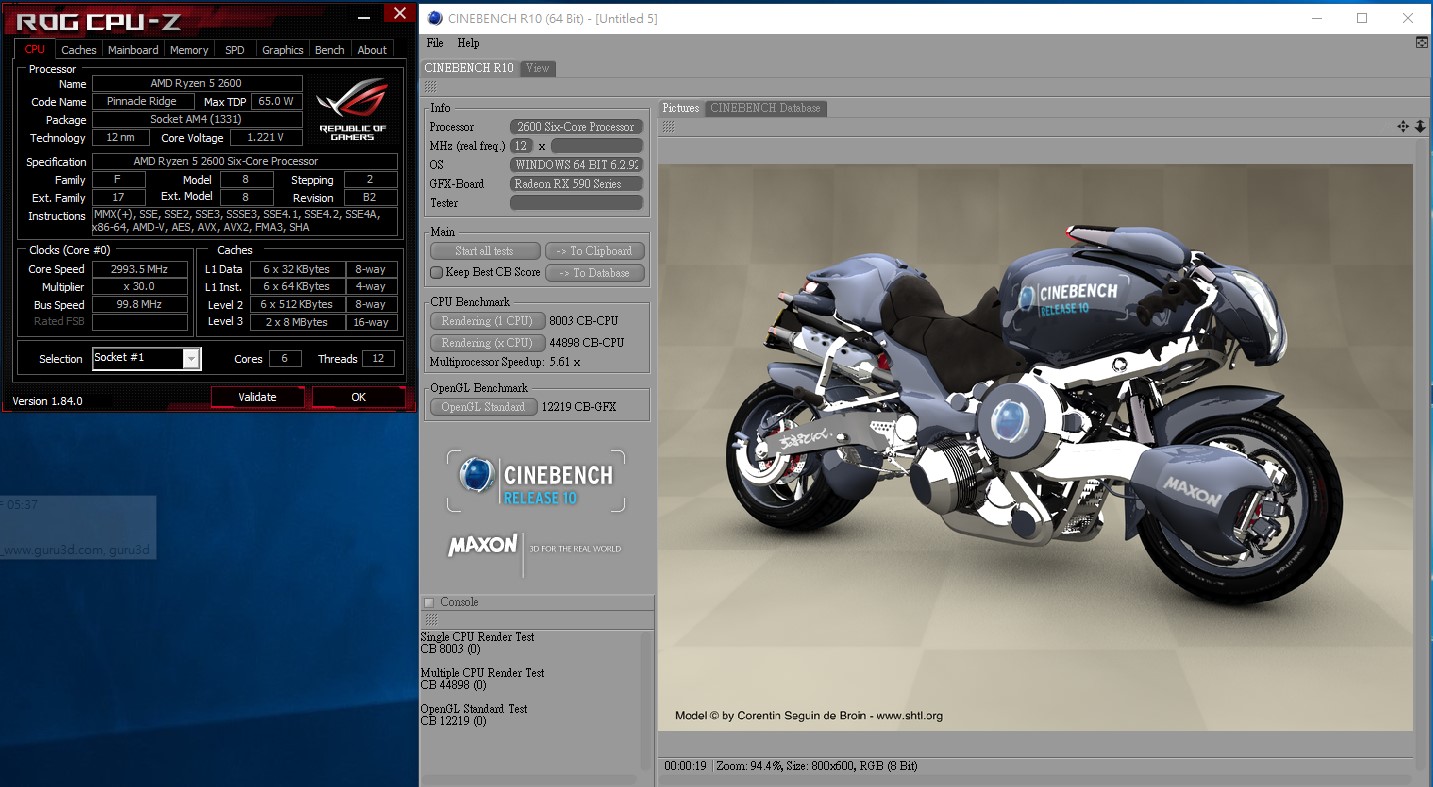The height and width of the screenshot is (787, 1433).
Task: Click the Threads count value 12
Action: (378, 359)
